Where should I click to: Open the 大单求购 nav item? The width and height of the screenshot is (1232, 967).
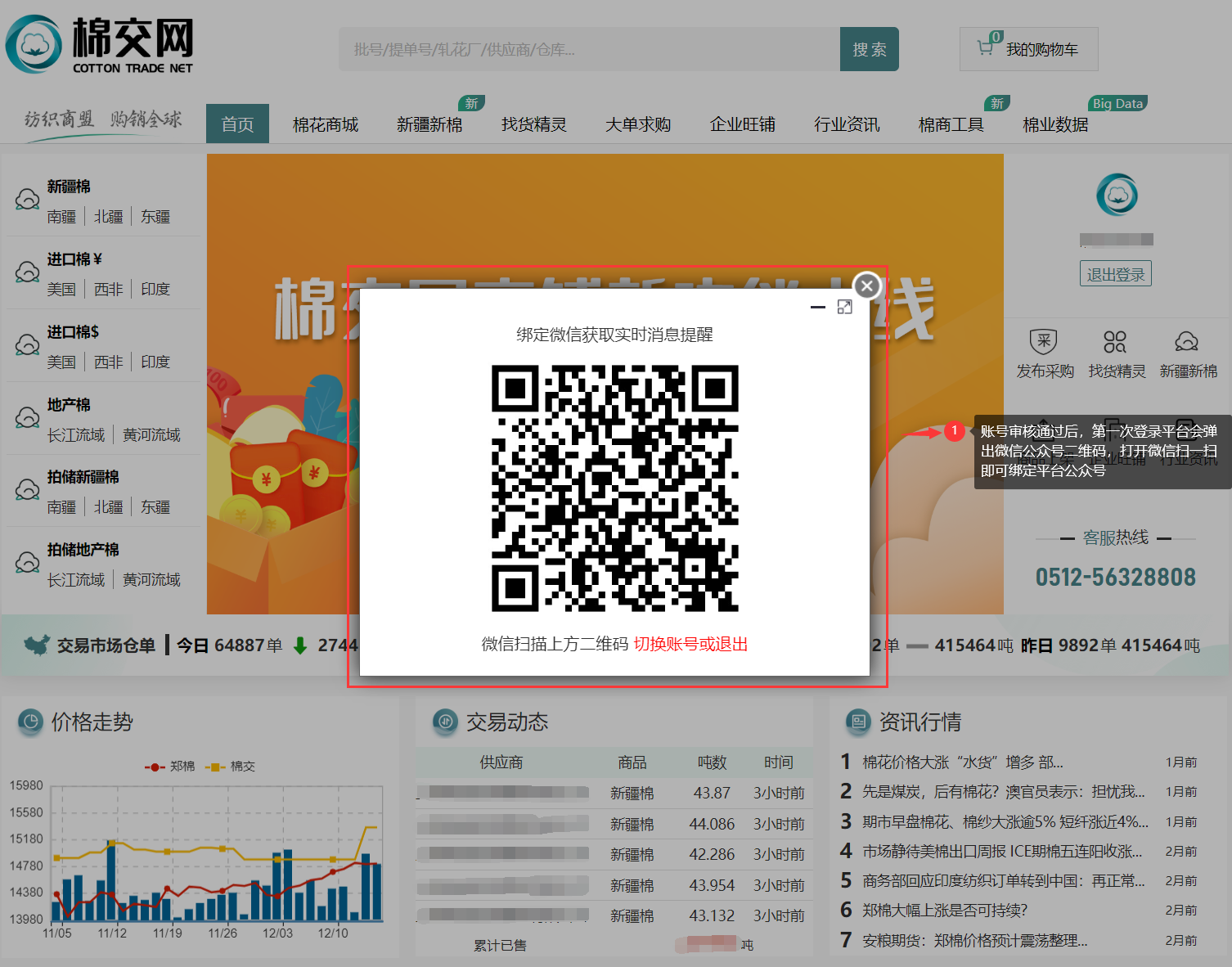point(638,124)
